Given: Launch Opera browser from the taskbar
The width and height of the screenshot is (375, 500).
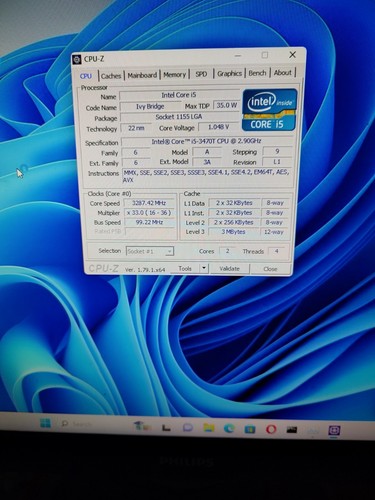Looking at the screenshot, I should [x=271, y=429].
